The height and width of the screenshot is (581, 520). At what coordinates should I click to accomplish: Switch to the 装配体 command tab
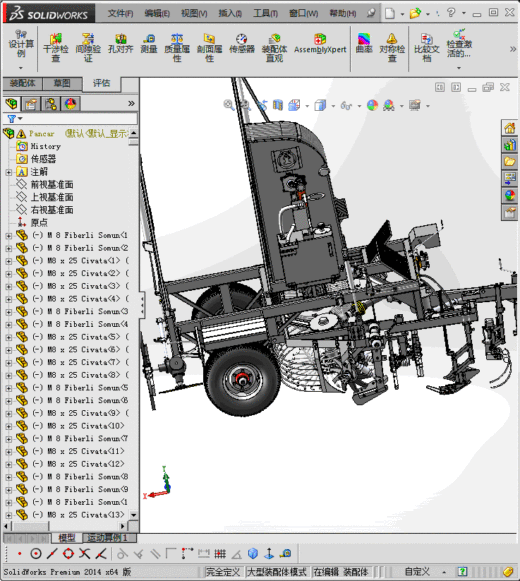point(22,83)
